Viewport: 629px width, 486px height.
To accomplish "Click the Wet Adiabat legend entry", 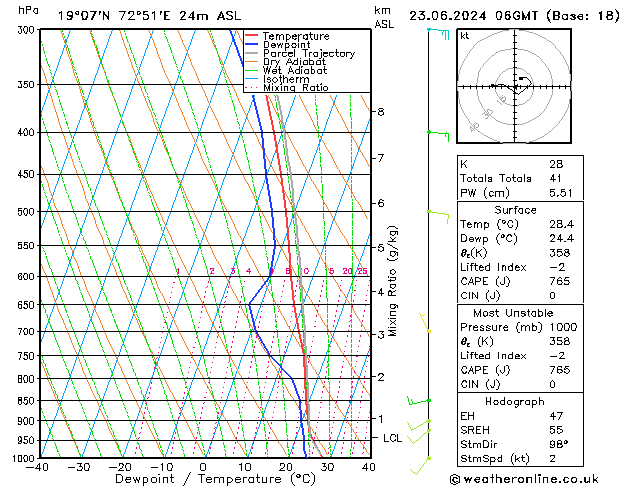I will click(x=293, y=71).
